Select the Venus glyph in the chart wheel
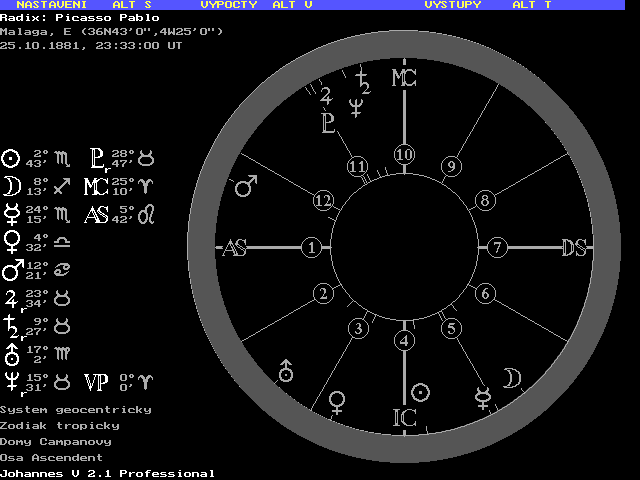Viewport: 640px width, 480px height. point(339,401)
